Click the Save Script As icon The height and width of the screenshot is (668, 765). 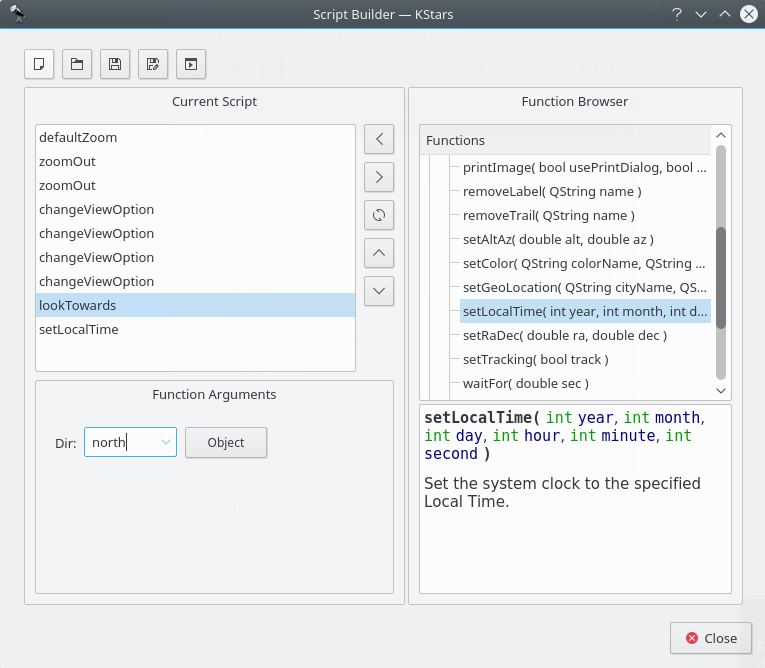pyautogui.click(x=153, y=64)
